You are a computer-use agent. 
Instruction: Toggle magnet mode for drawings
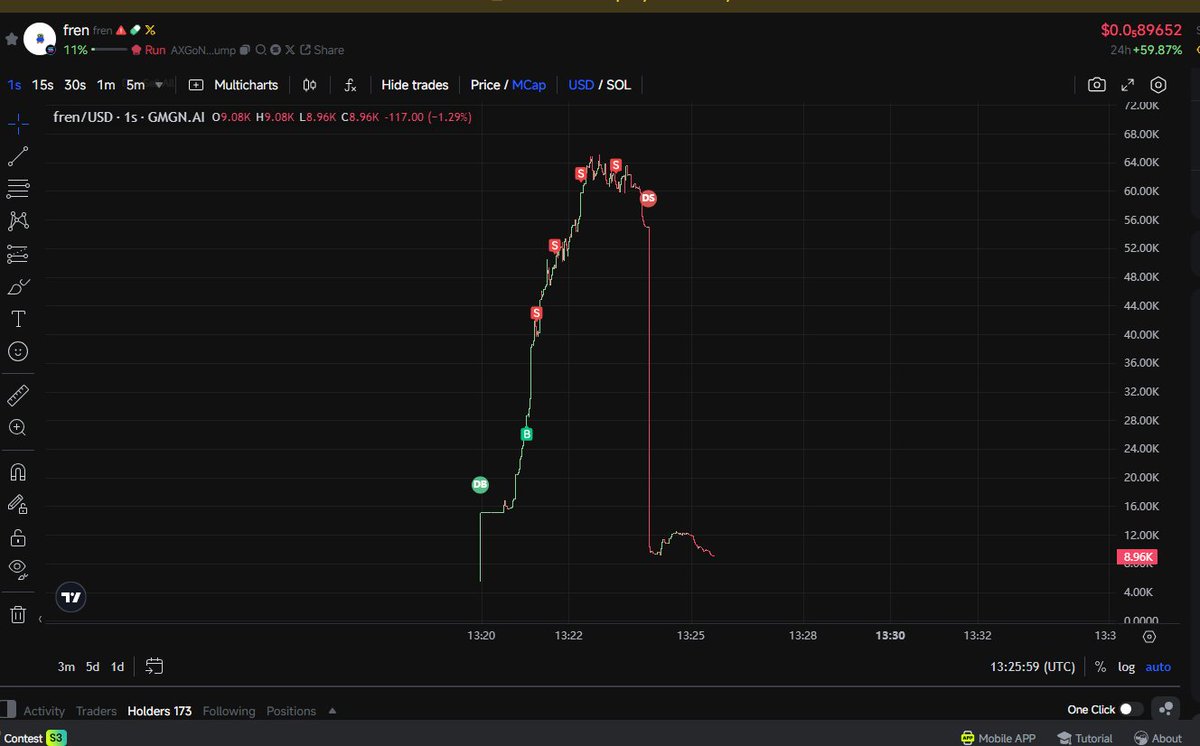point(18,472)
